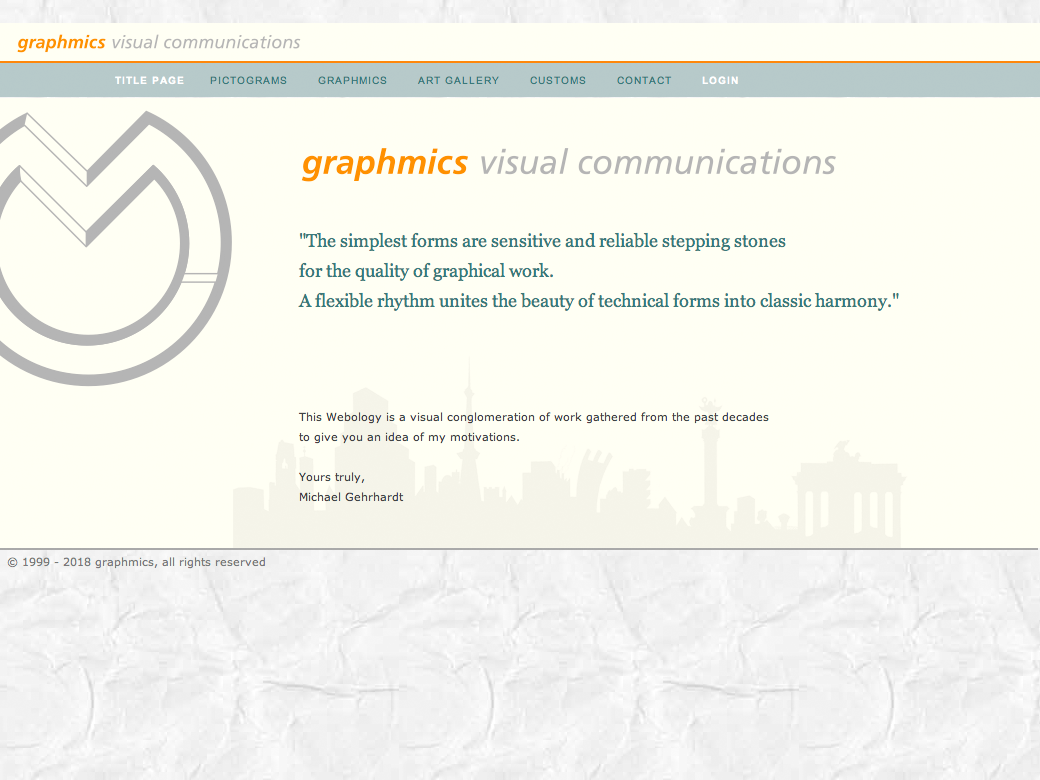Open the Graphmics navigation item

pyautogui.click(x=352, y=80)
